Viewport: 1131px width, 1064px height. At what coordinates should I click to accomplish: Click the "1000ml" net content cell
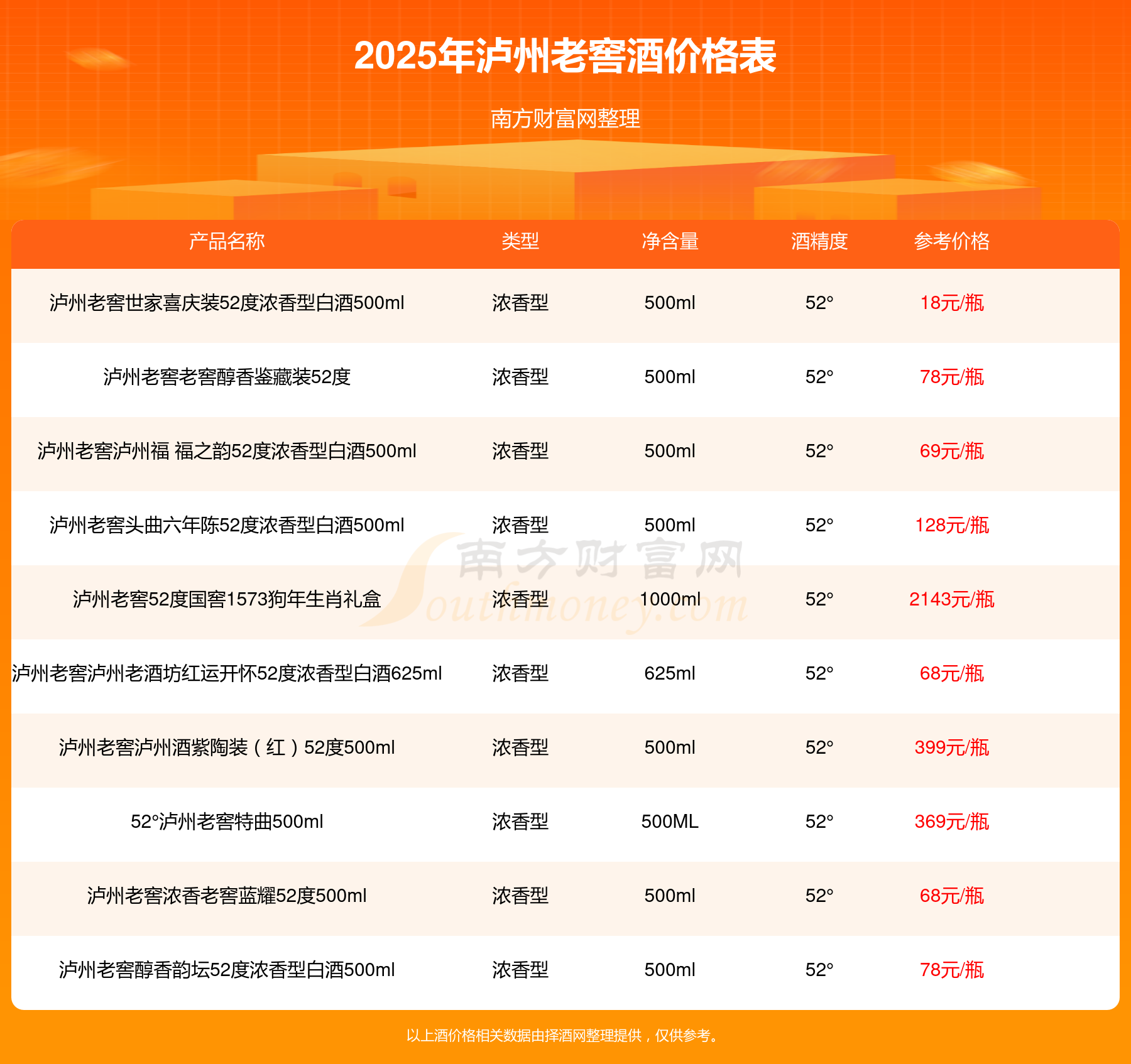click(670, 599)
